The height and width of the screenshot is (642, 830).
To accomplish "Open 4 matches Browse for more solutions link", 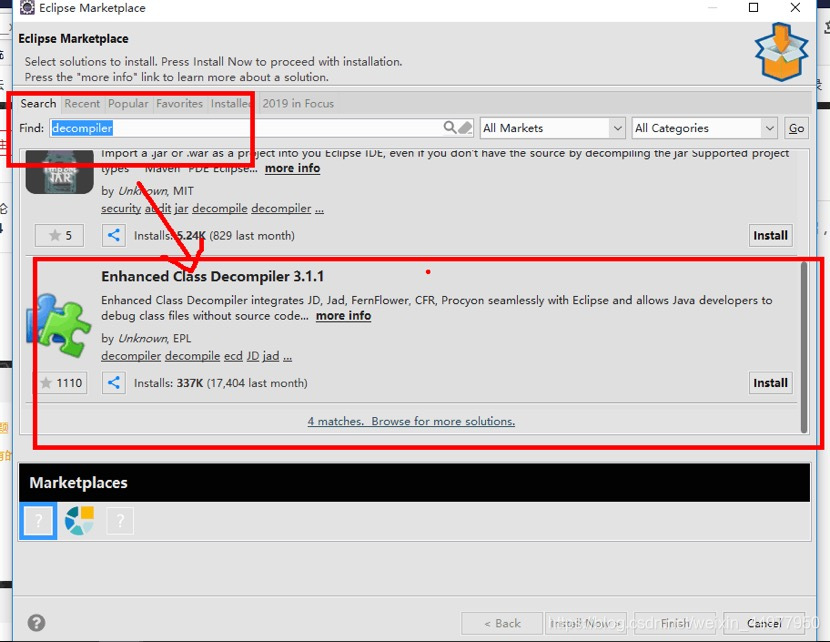I will (x=411, y=421).
